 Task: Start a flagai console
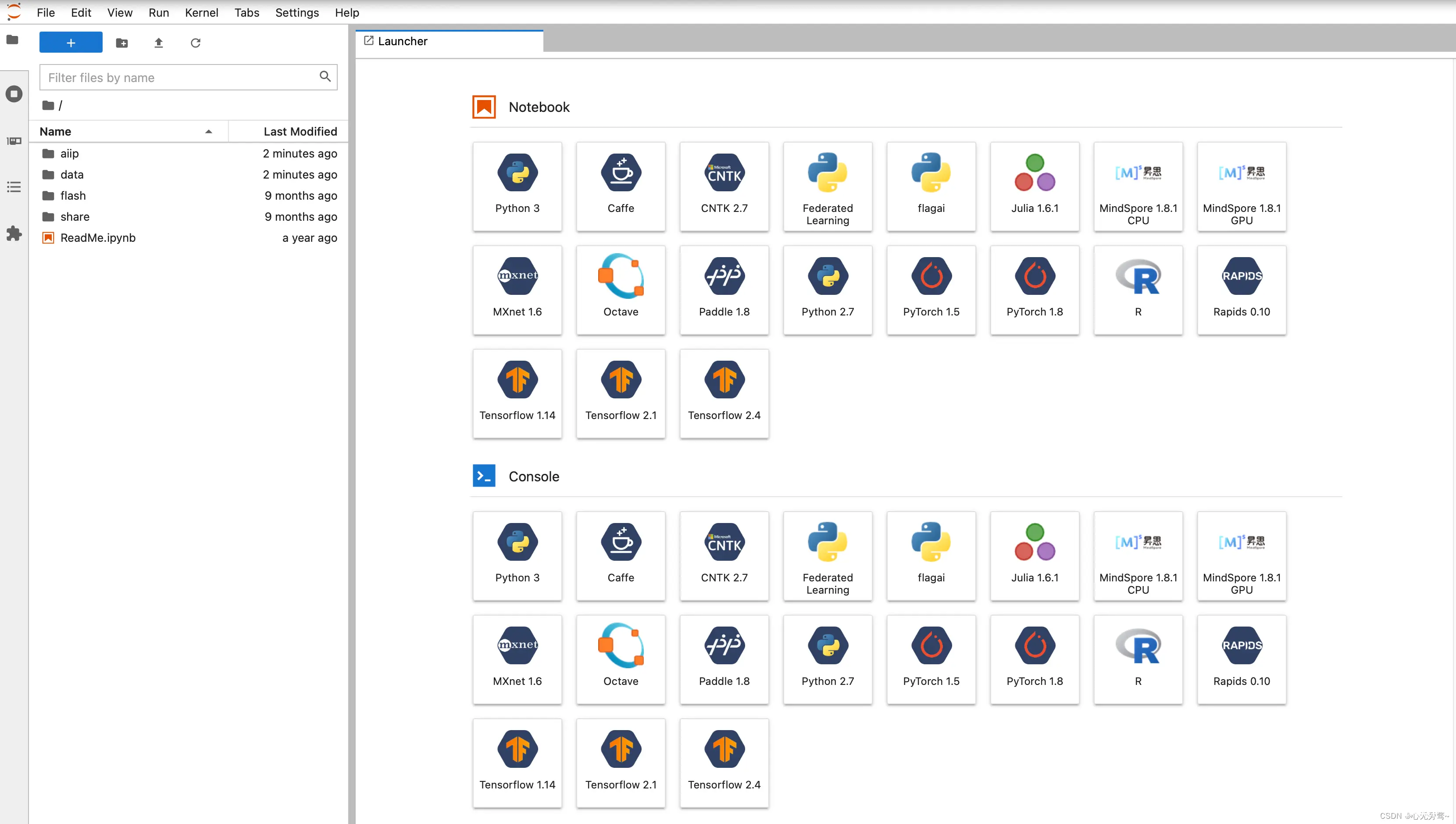click(x=931, y=556)
